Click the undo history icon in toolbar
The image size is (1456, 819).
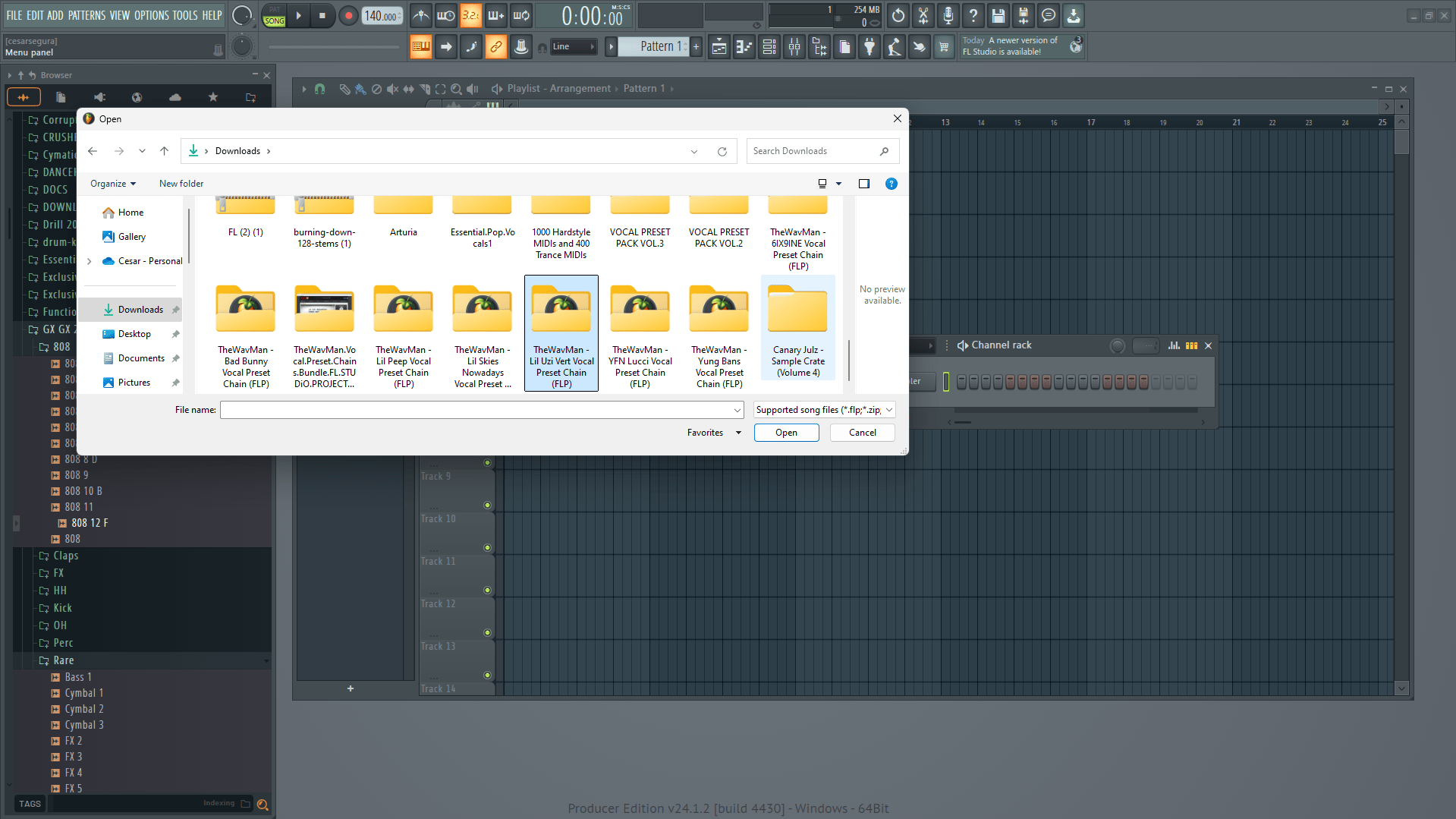tap(898, 15)
